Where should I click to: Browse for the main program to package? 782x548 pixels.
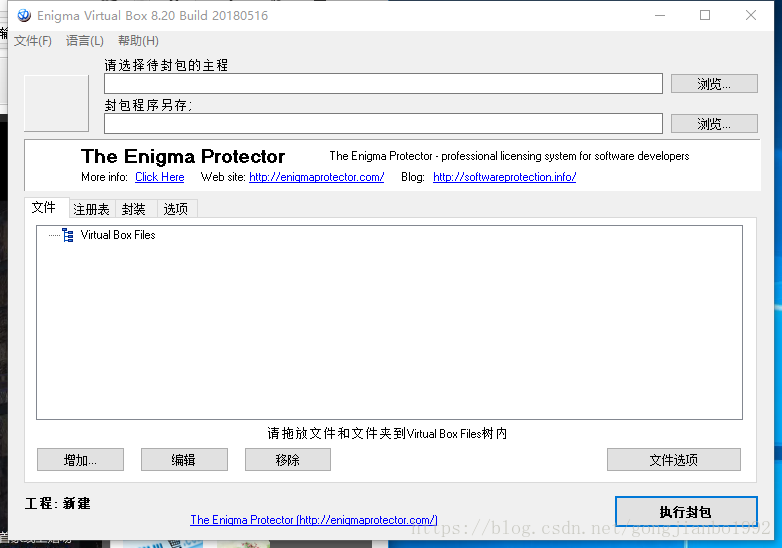click(714, 84)
